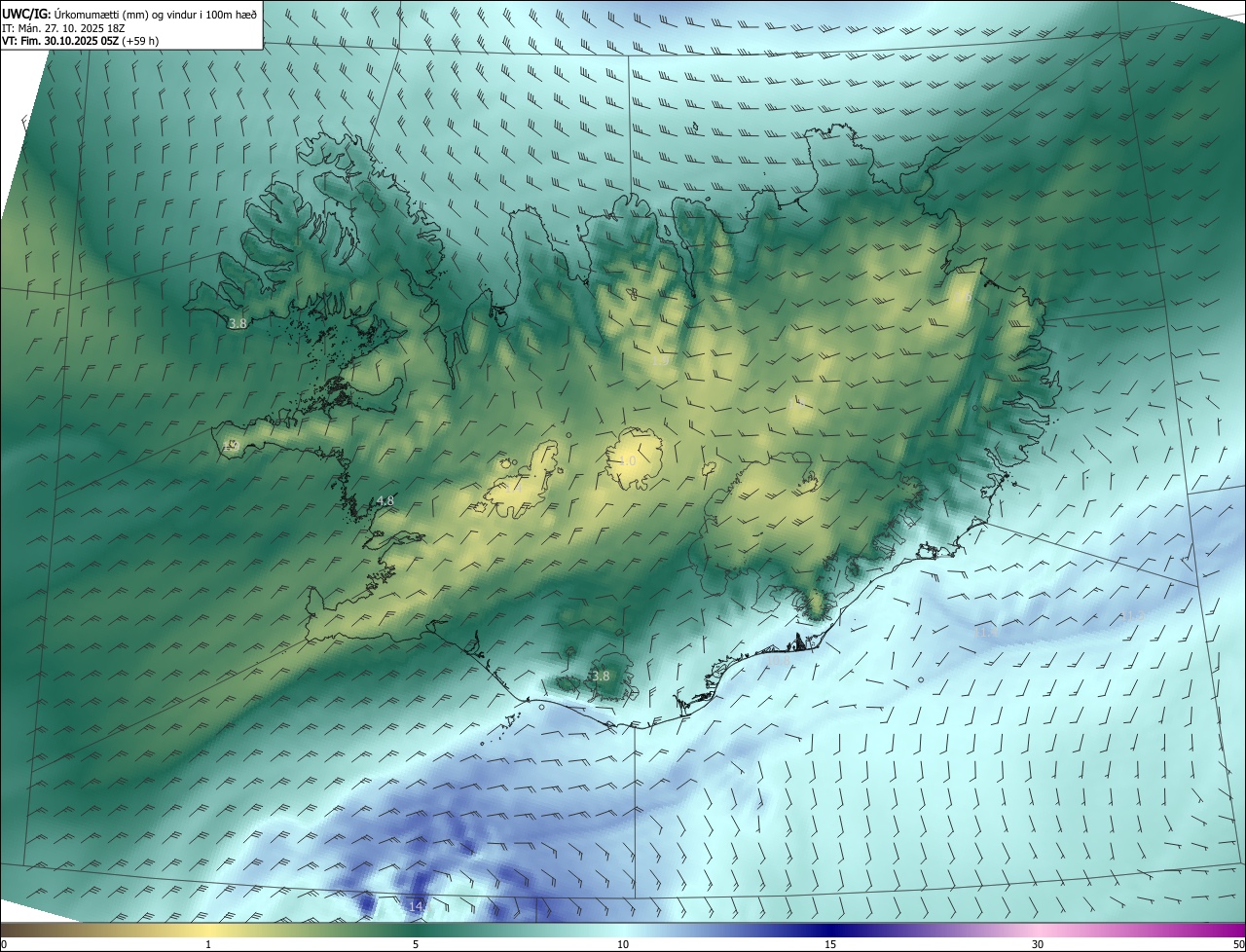Click the title "Úrkomumætti (mm) og vindur í 100m hæð"
Viewport: 1246px width, 952px height.
pos(156,14)
